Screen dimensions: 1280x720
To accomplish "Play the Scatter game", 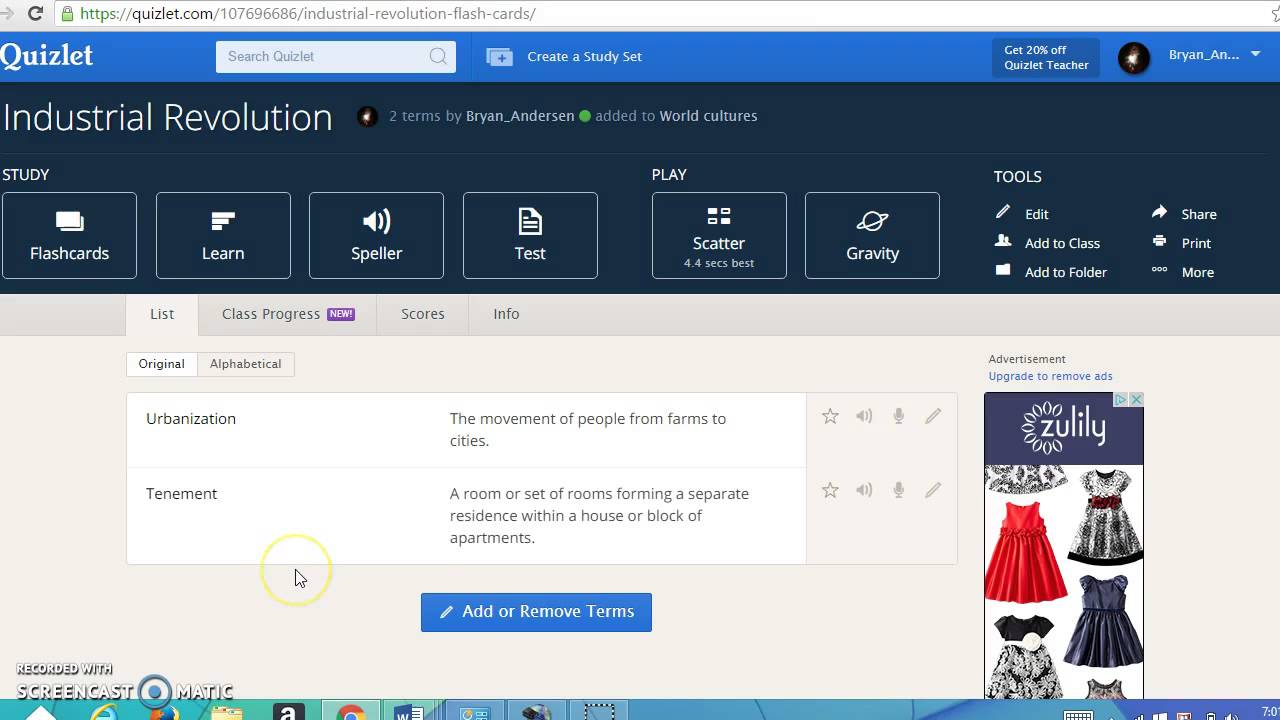I will click(719, 235).
